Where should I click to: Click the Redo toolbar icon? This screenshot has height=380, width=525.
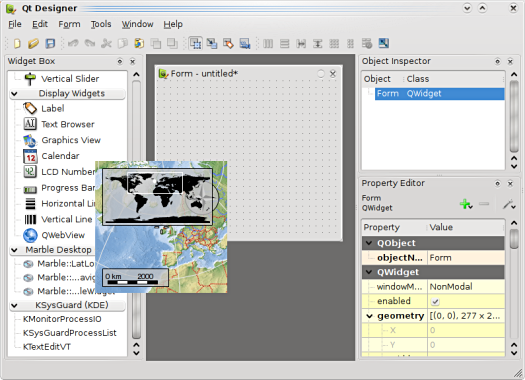coord(90,44)
